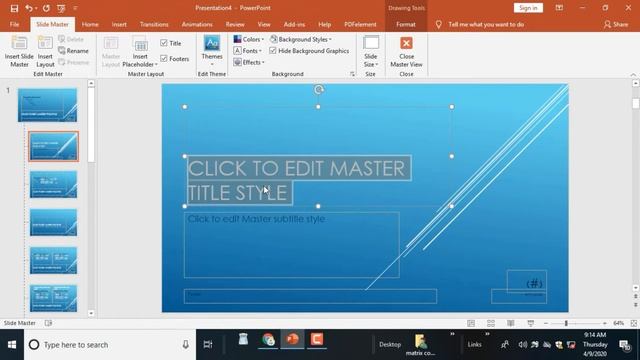
Task: Open Chrome from the taskbar
Action: click(268, 340)
